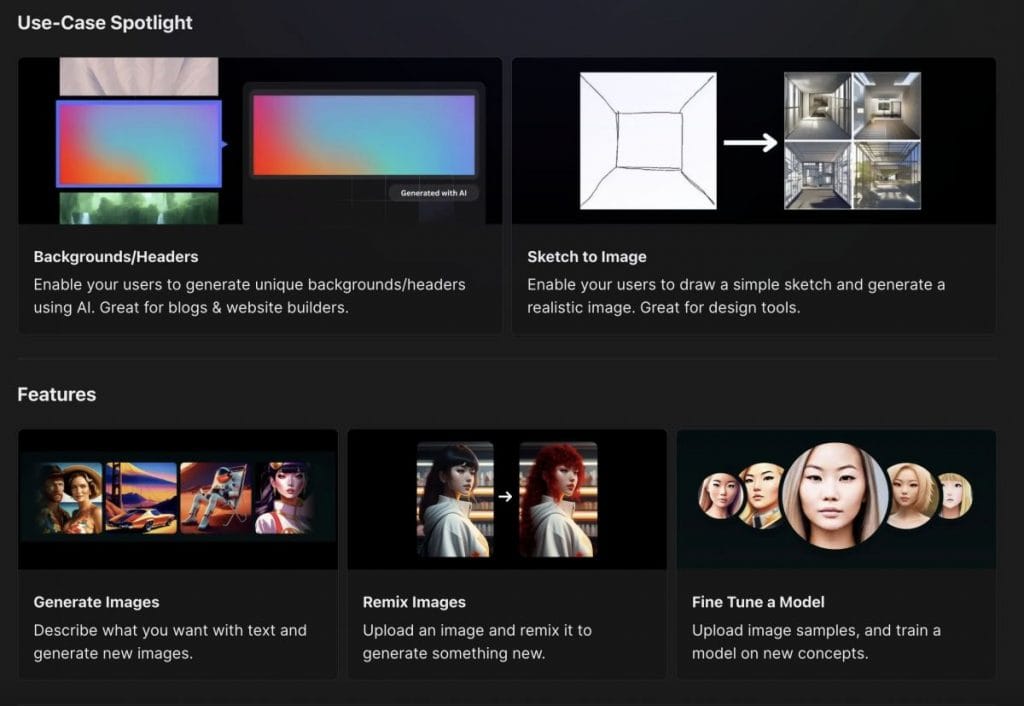Click the Remix Images preview banner
1024x706 pixels.
(x=507, y=499)
